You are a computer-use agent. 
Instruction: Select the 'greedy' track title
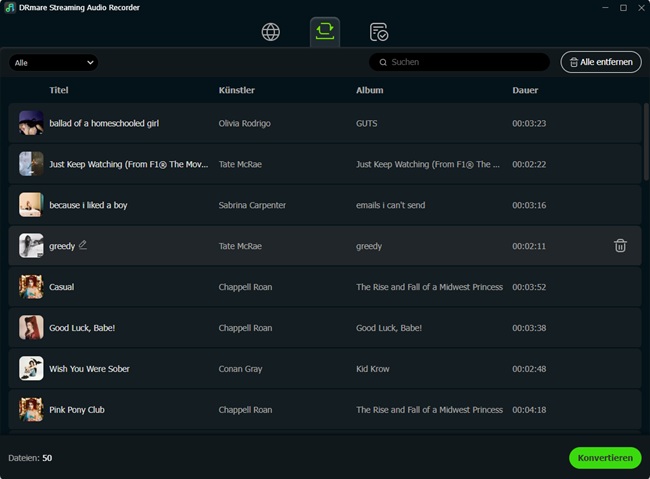62,246
